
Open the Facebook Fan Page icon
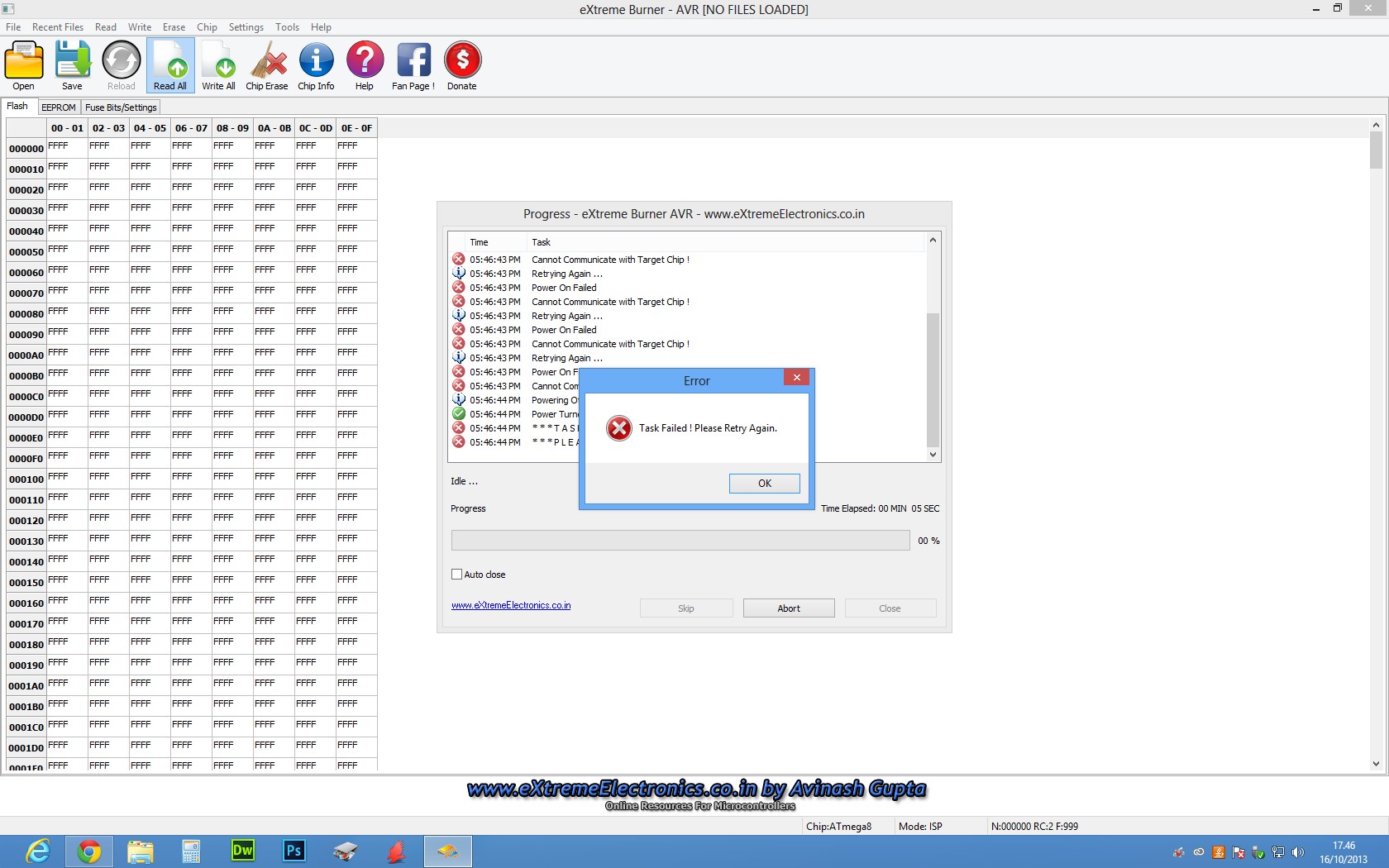point(413,65)
